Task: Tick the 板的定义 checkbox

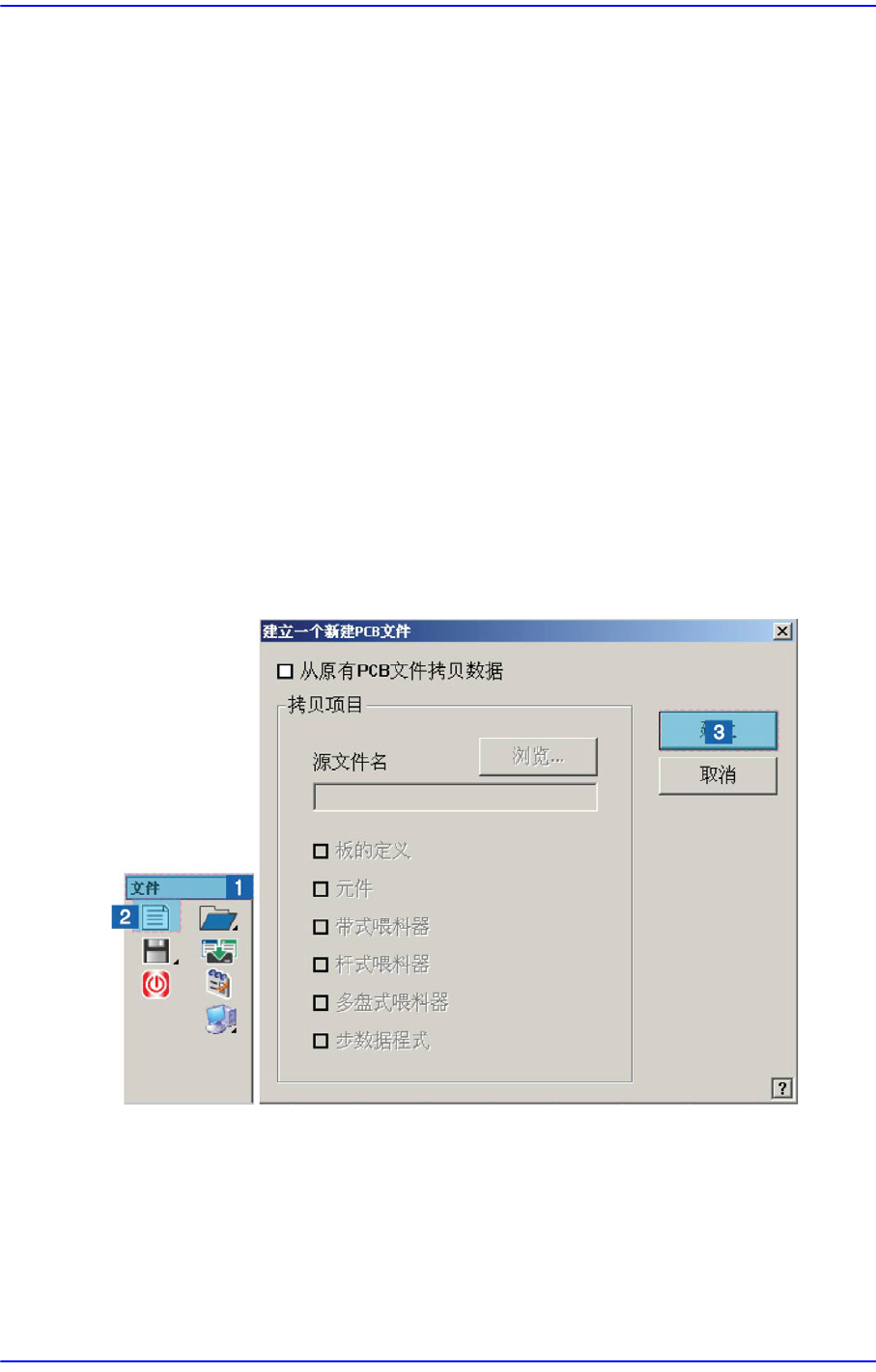Action: [321, 851]
